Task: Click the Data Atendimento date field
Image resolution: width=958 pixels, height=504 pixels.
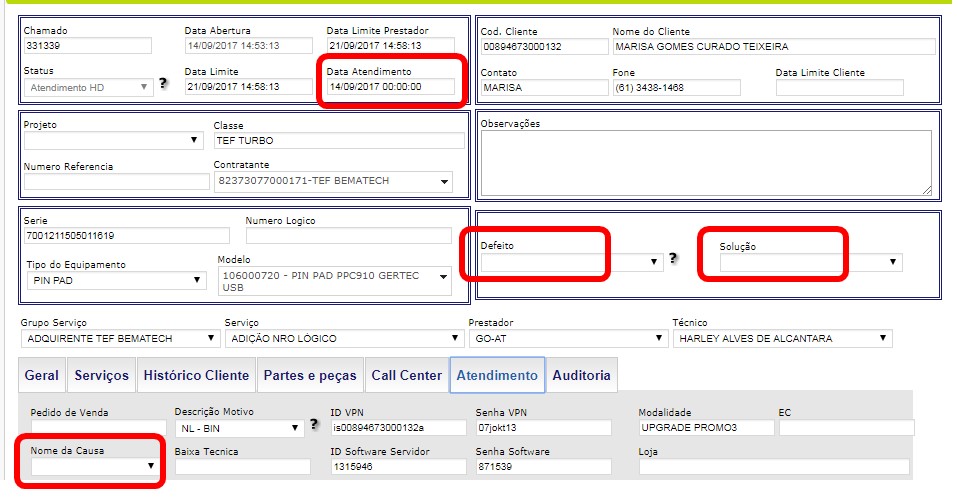Action: (x=390, y=87)
